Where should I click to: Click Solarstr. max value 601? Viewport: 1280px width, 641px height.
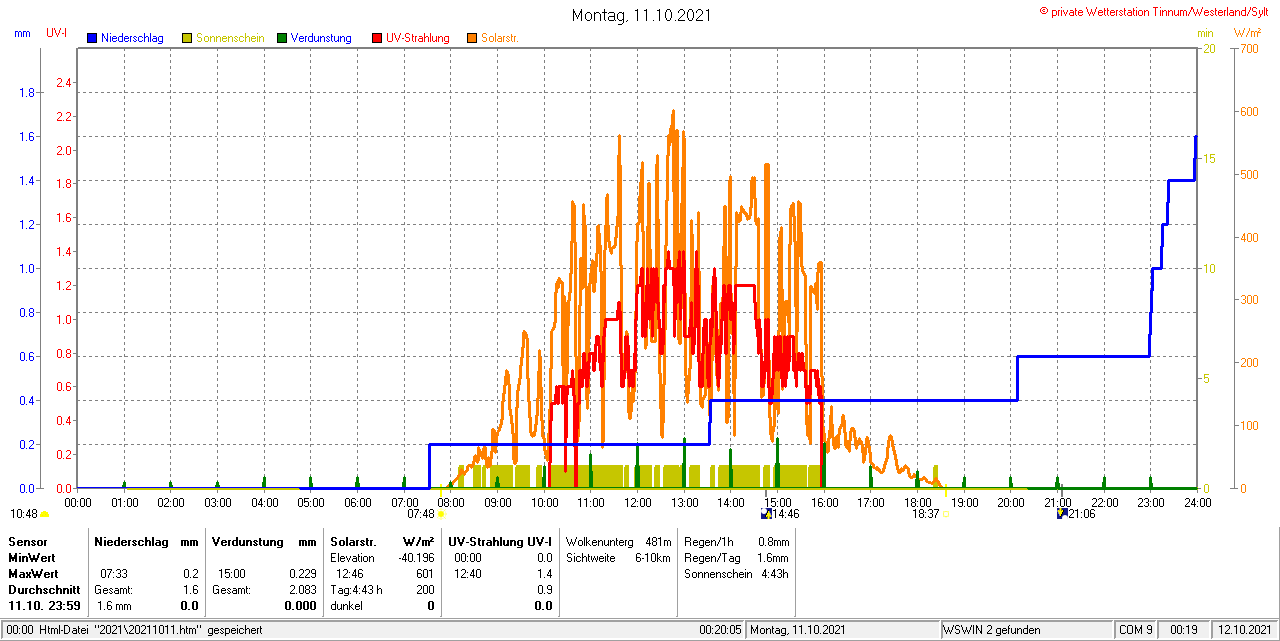tap(425, 574)
